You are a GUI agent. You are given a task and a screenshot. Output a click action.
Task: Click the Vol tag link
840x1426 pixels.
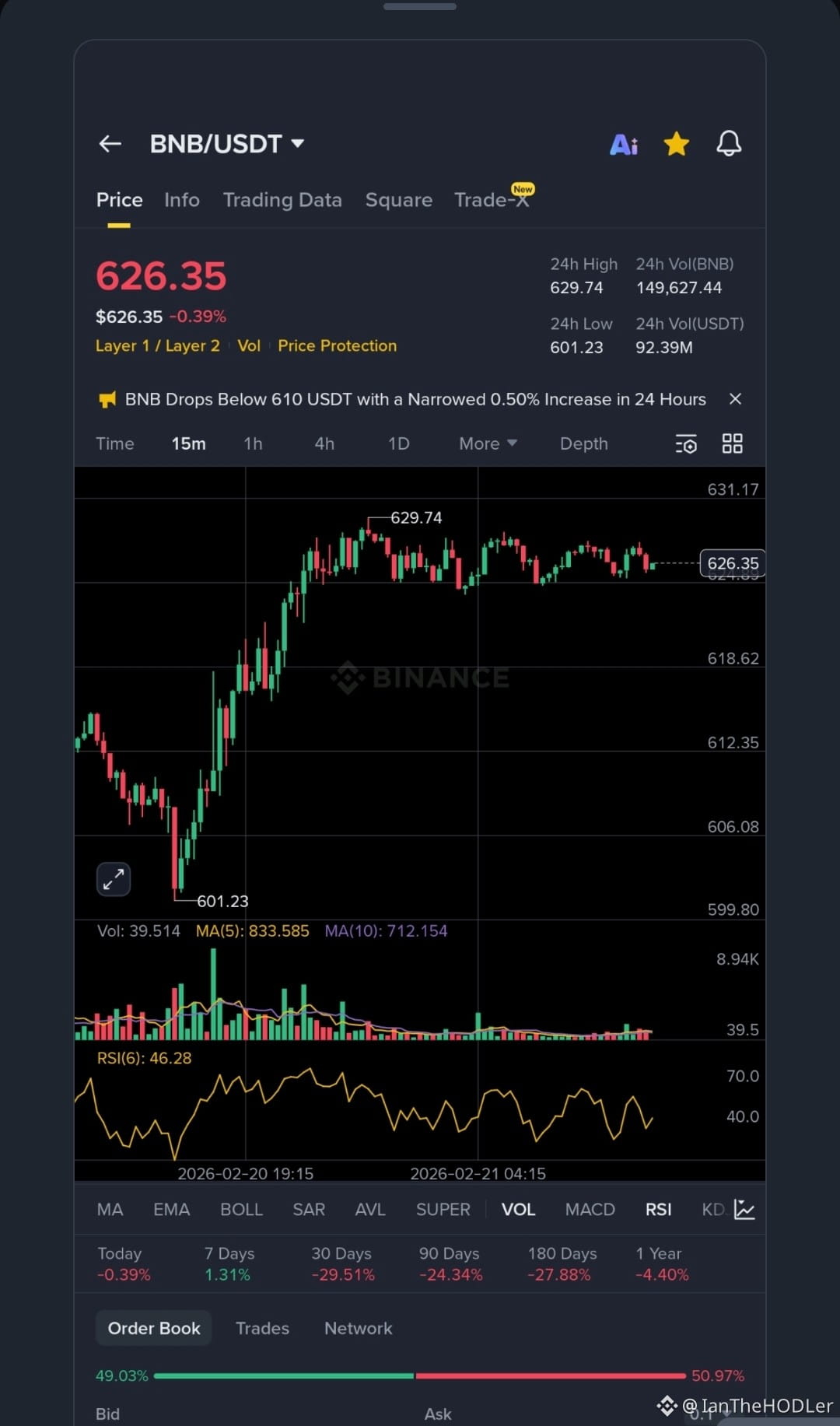point(249,345)
